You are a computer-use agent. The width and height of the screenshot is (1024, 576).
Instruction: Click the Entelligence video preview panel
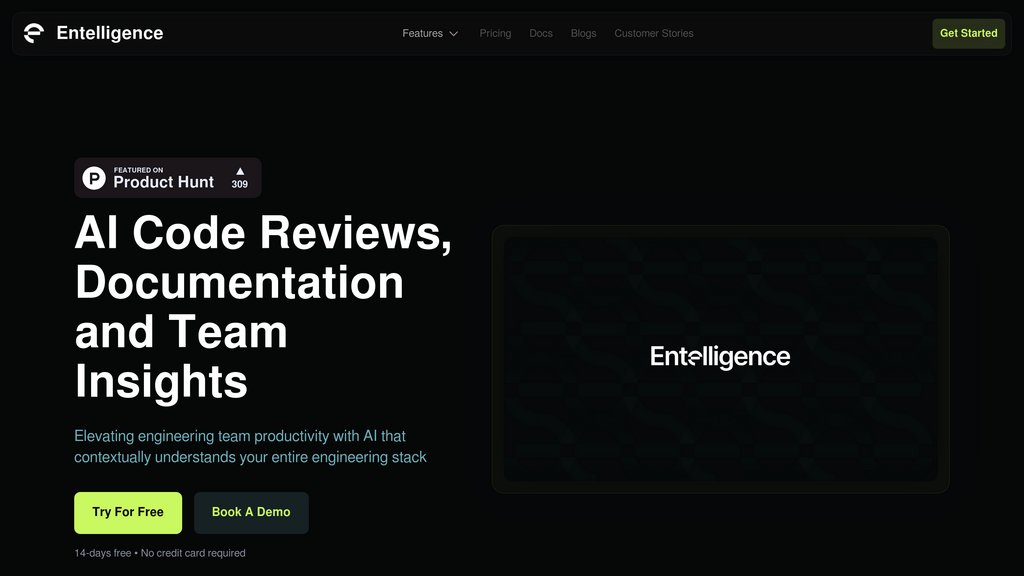[720, 359]
